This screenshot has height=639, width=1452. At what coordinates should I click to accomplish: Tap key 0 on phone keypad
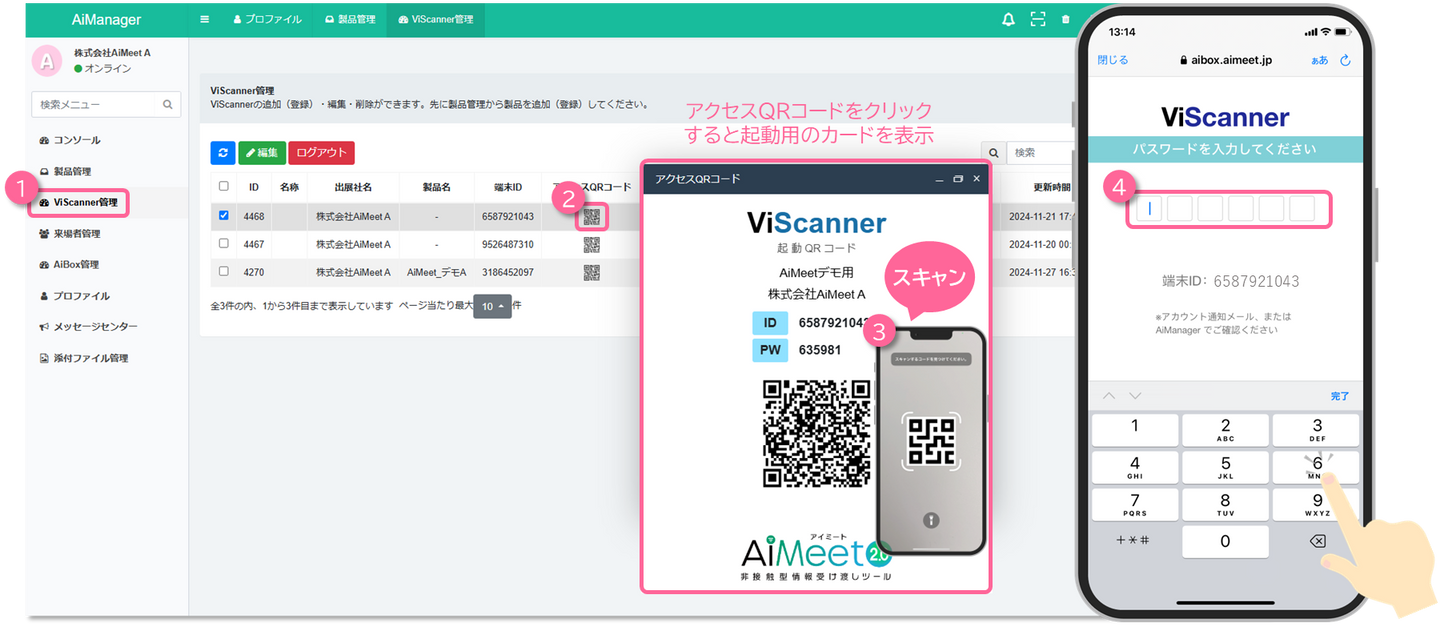click(1225, 541)
